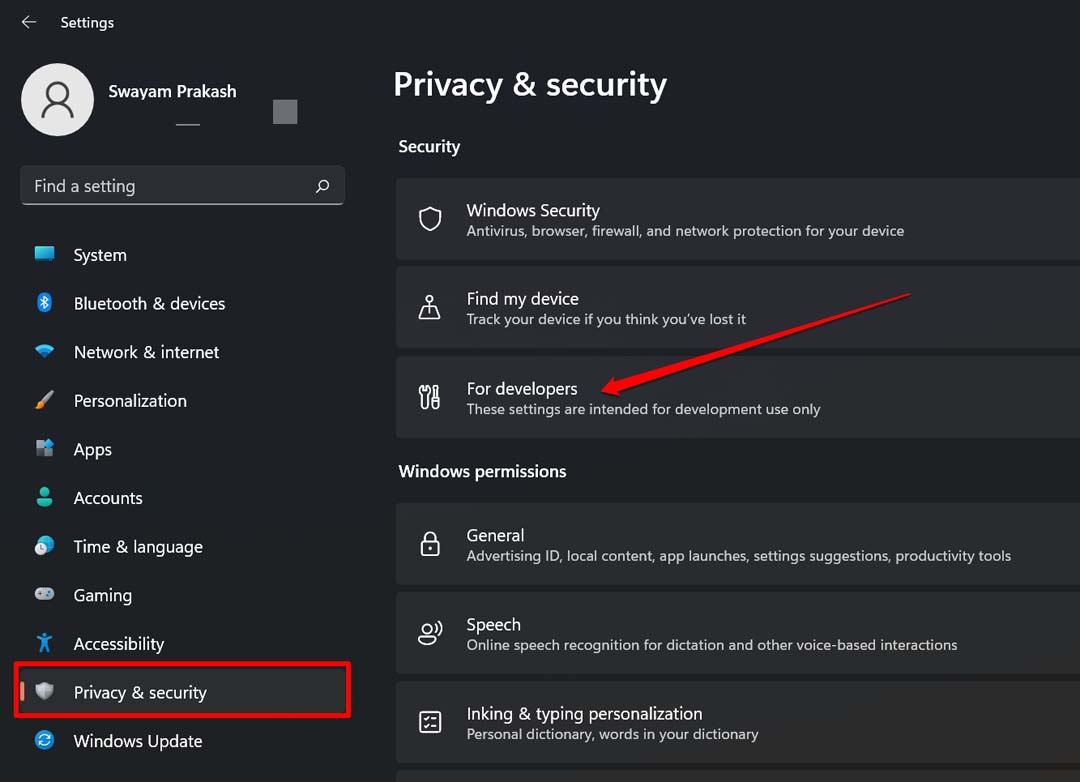1080x782 pixels.
Task: Click the user avatar picture
Action: (x=57, y=100)
